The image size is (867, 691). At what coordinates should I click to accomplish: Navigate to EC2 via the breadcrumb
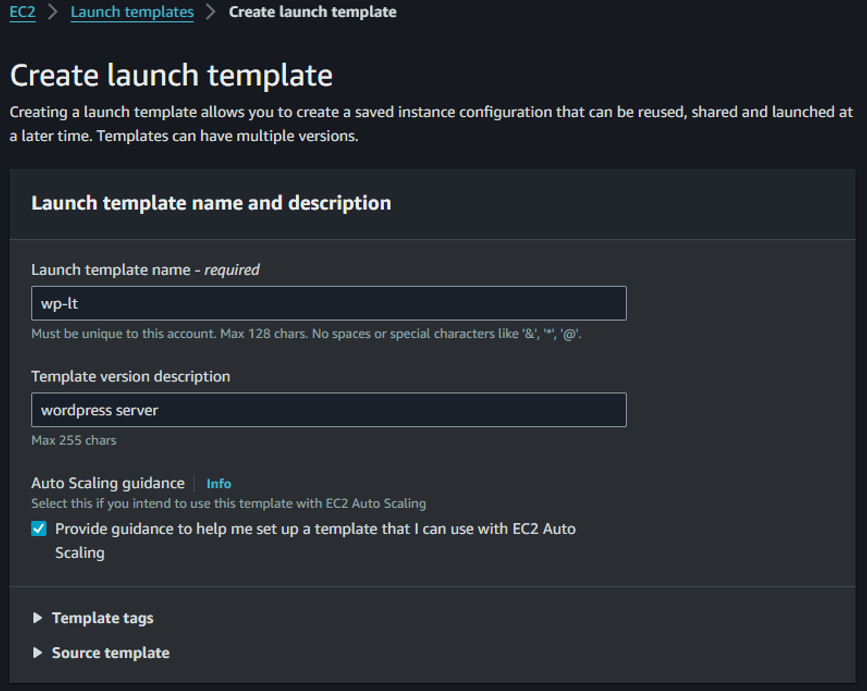point(21,12)
